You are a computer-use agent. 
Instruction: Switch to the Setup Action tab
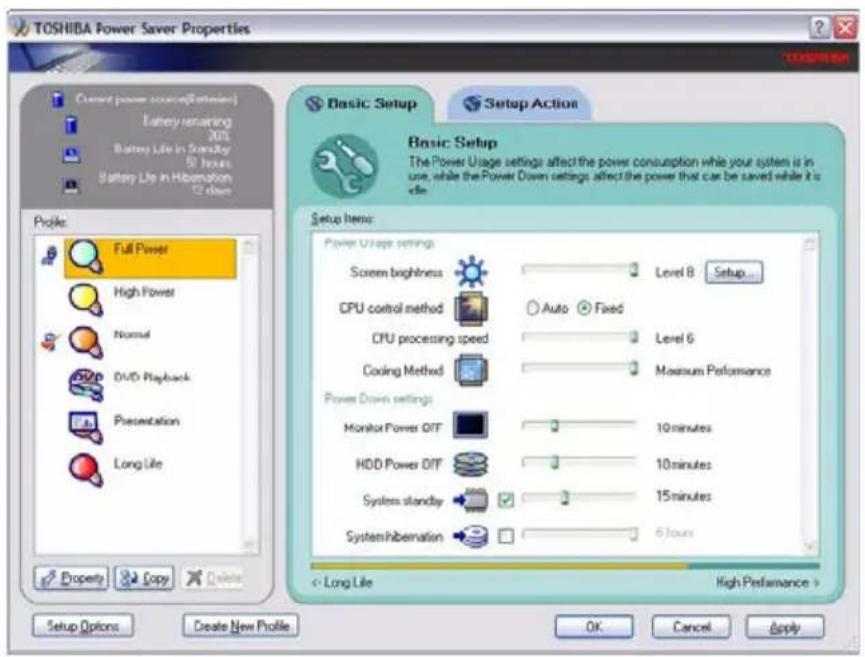[520, 104]
